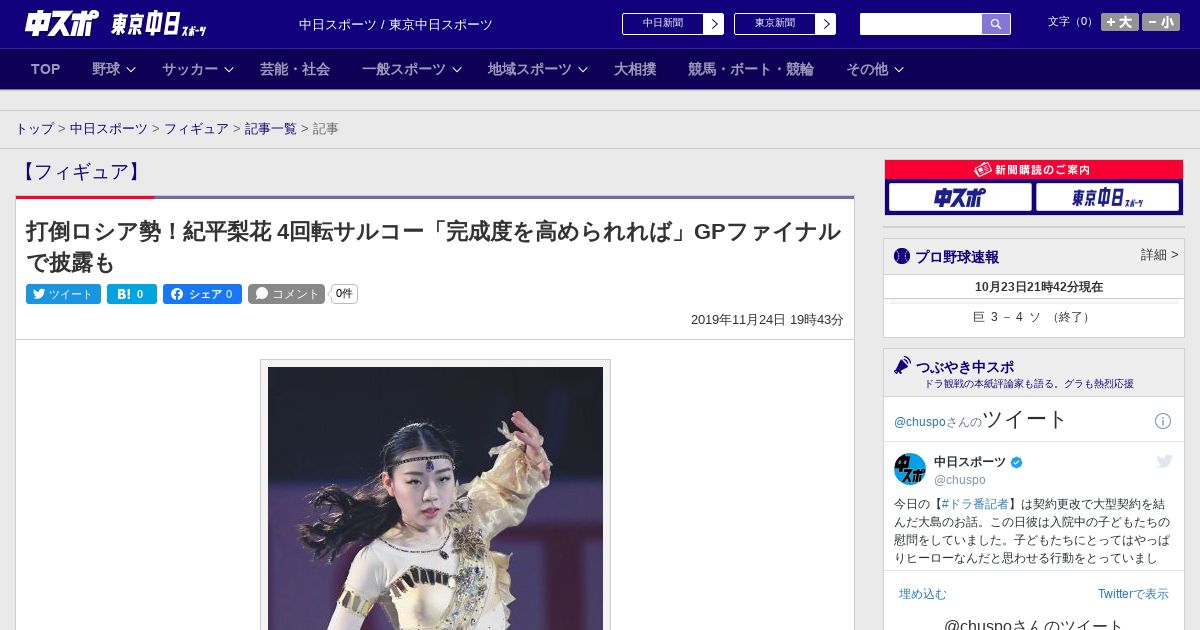
Task: Expand the 野球 menu
Action: (113, 69)
